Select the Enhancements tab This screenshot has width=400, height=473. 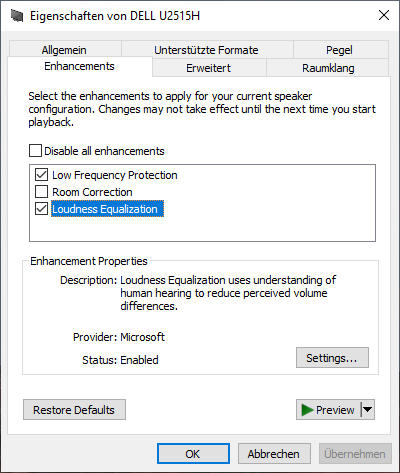pos(79,66)
